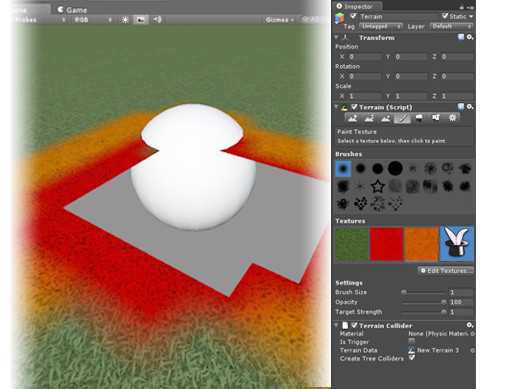
Task: Adjust the Brush Size slider
Action: (423, 292)
